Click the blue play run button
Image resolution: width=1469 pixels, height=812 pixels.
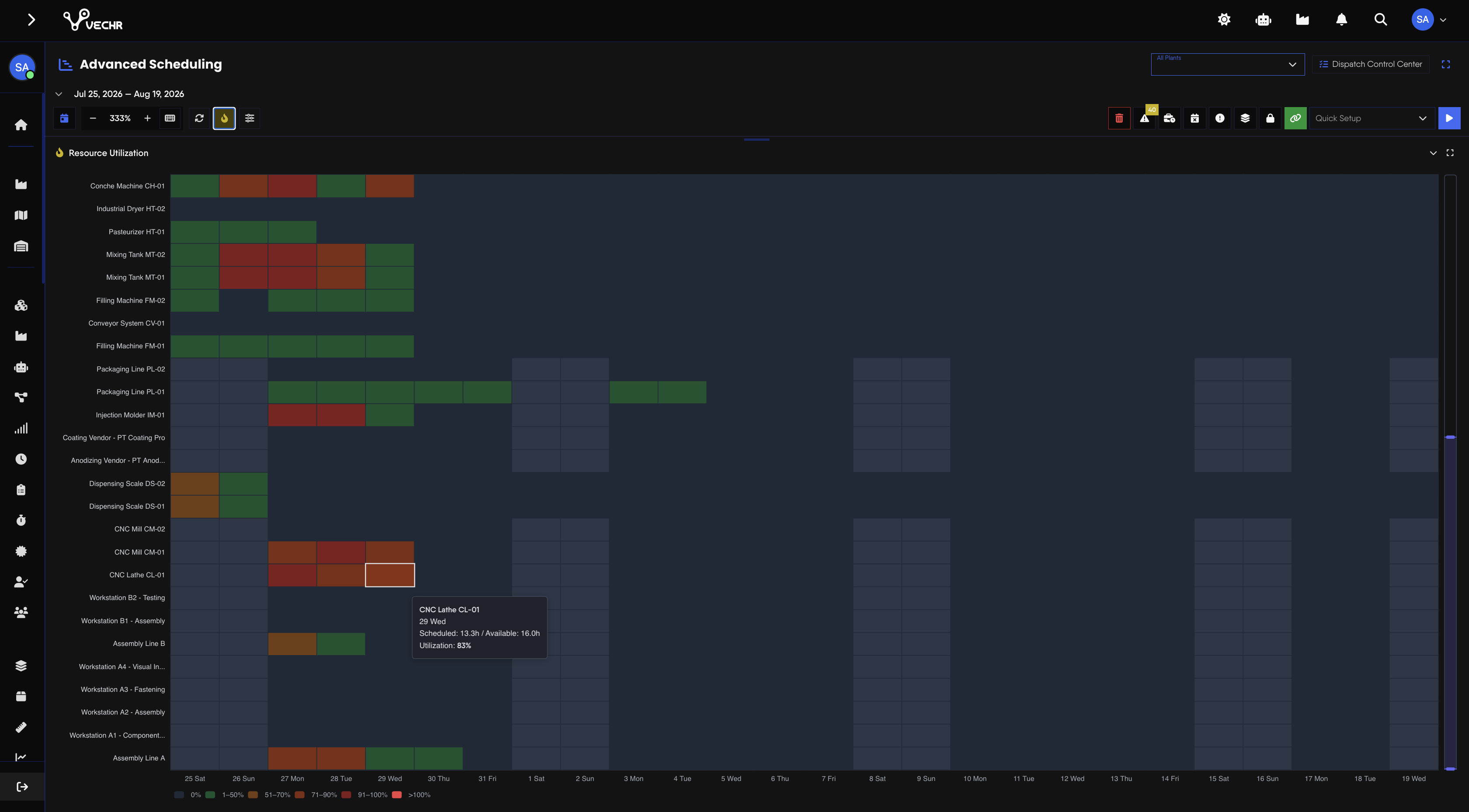click(1449, 118)
